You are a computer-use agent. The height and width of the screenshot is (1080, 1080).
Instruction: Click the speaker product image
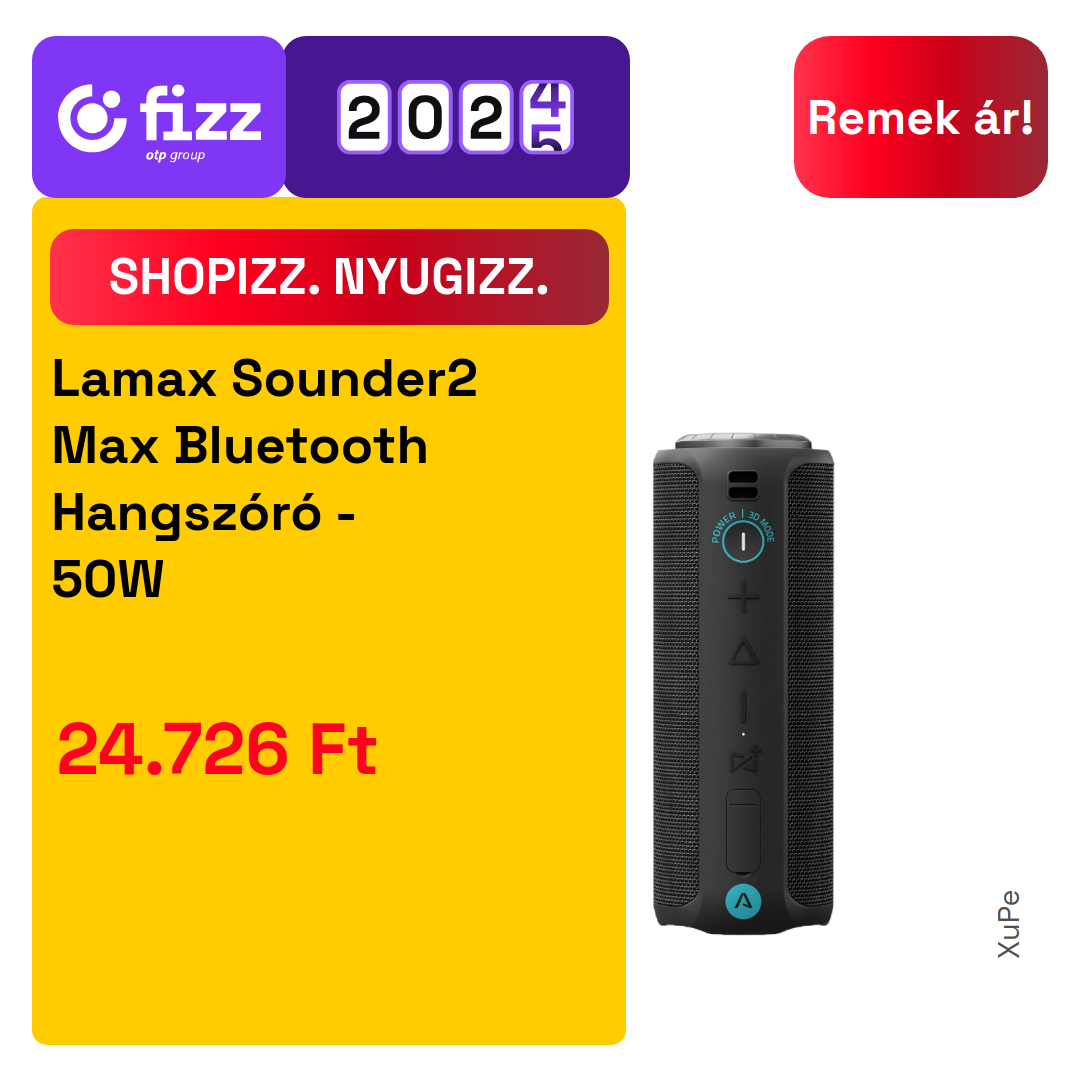(743, 683)
